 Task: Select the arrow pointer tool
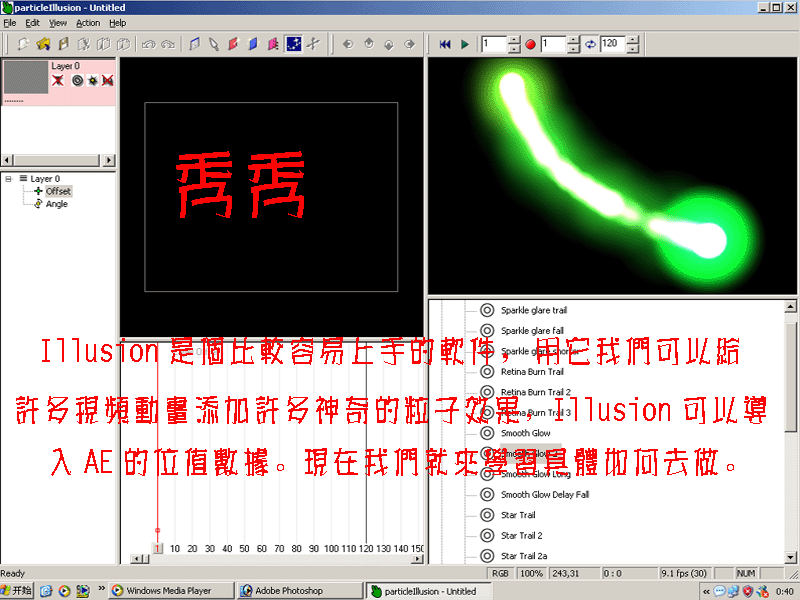pos(214,44)
